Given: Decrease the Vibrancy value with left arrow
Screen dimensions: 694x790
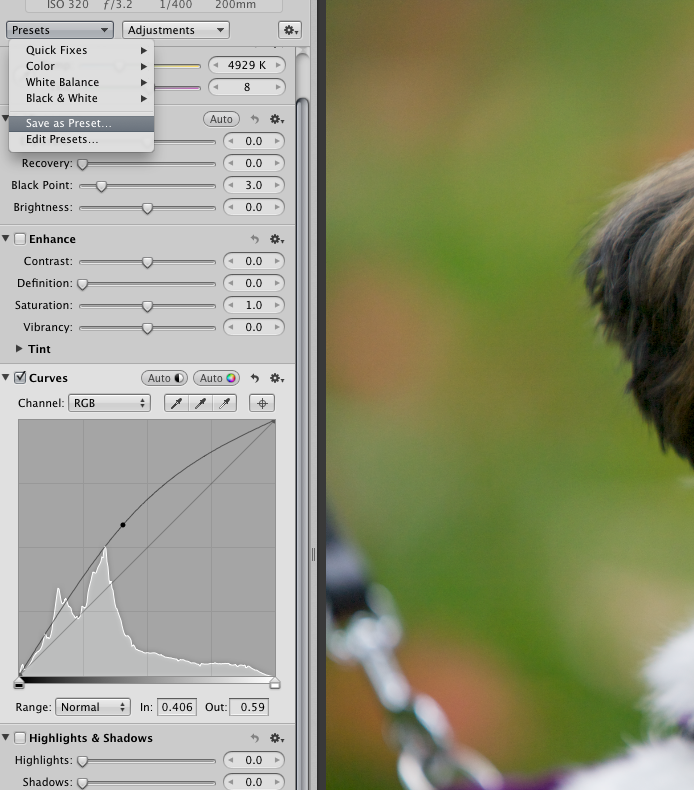Looking at the screenshot, I should click(x=231, y=327).
